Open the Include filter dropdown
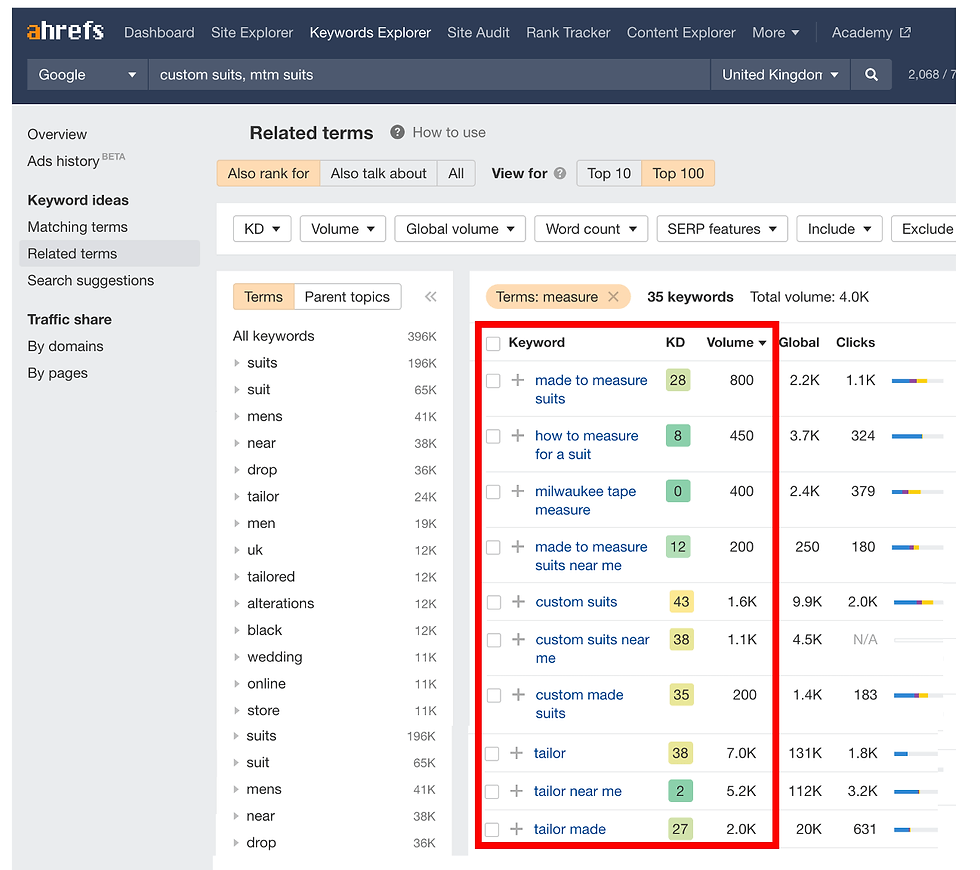The image size is (980, 870). [x=839, y=229]
